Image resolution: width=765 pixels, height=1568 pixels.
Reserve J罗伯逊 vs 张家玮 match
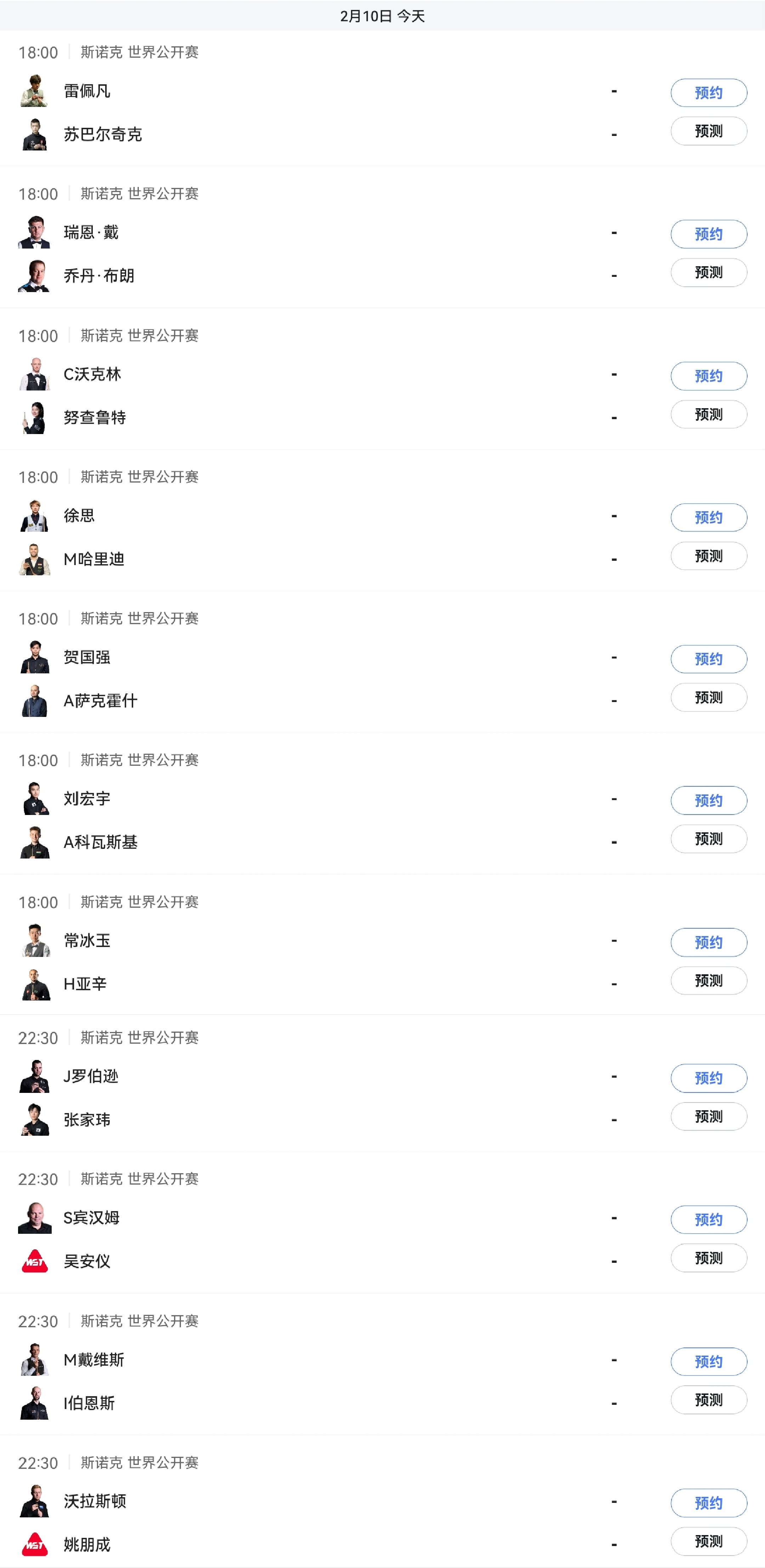(x=708, y=1078)
